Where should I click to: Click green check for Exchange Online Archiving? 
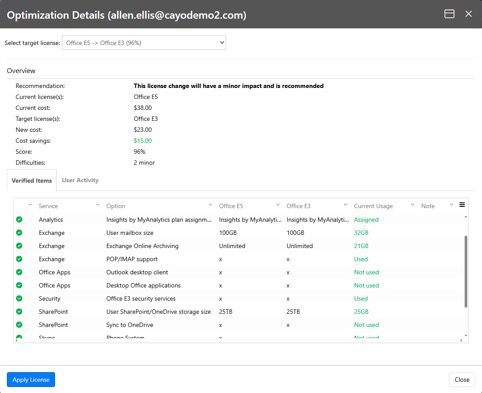(x=19, y=246)
